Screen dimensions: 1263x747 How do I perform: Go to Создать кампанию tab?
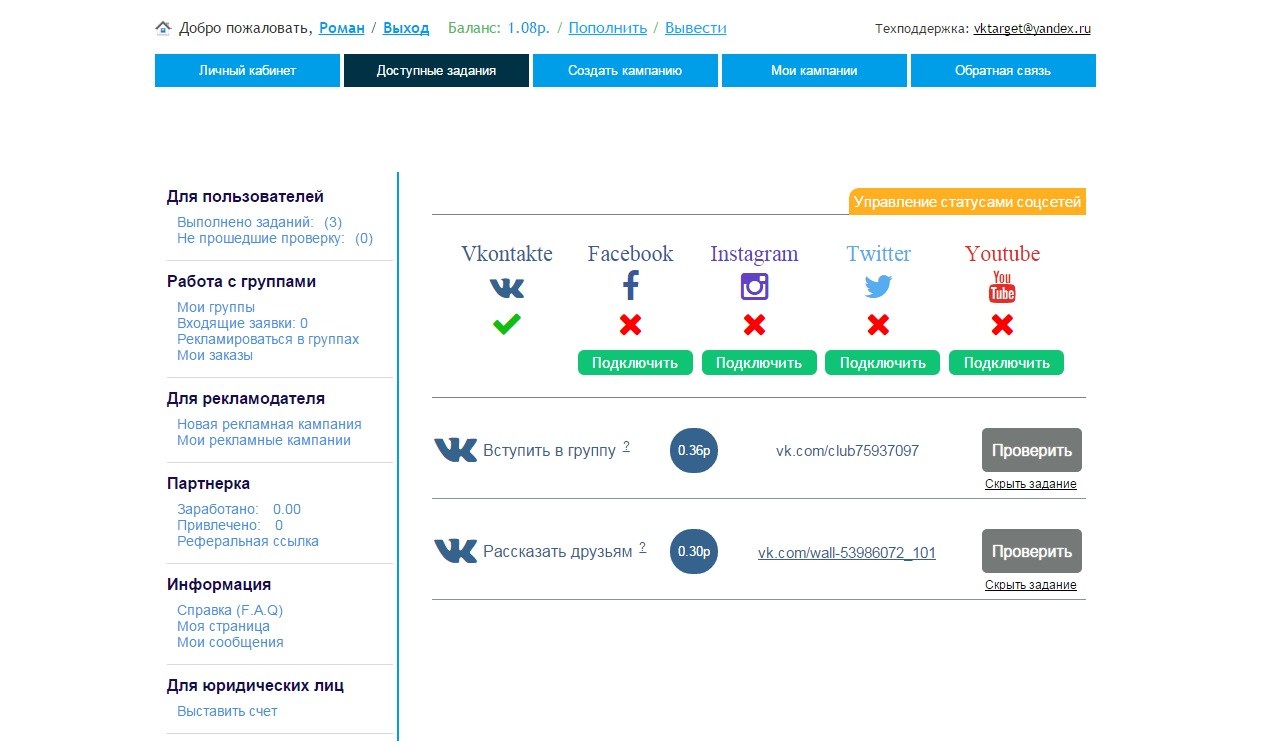click(x=625, y=70)
